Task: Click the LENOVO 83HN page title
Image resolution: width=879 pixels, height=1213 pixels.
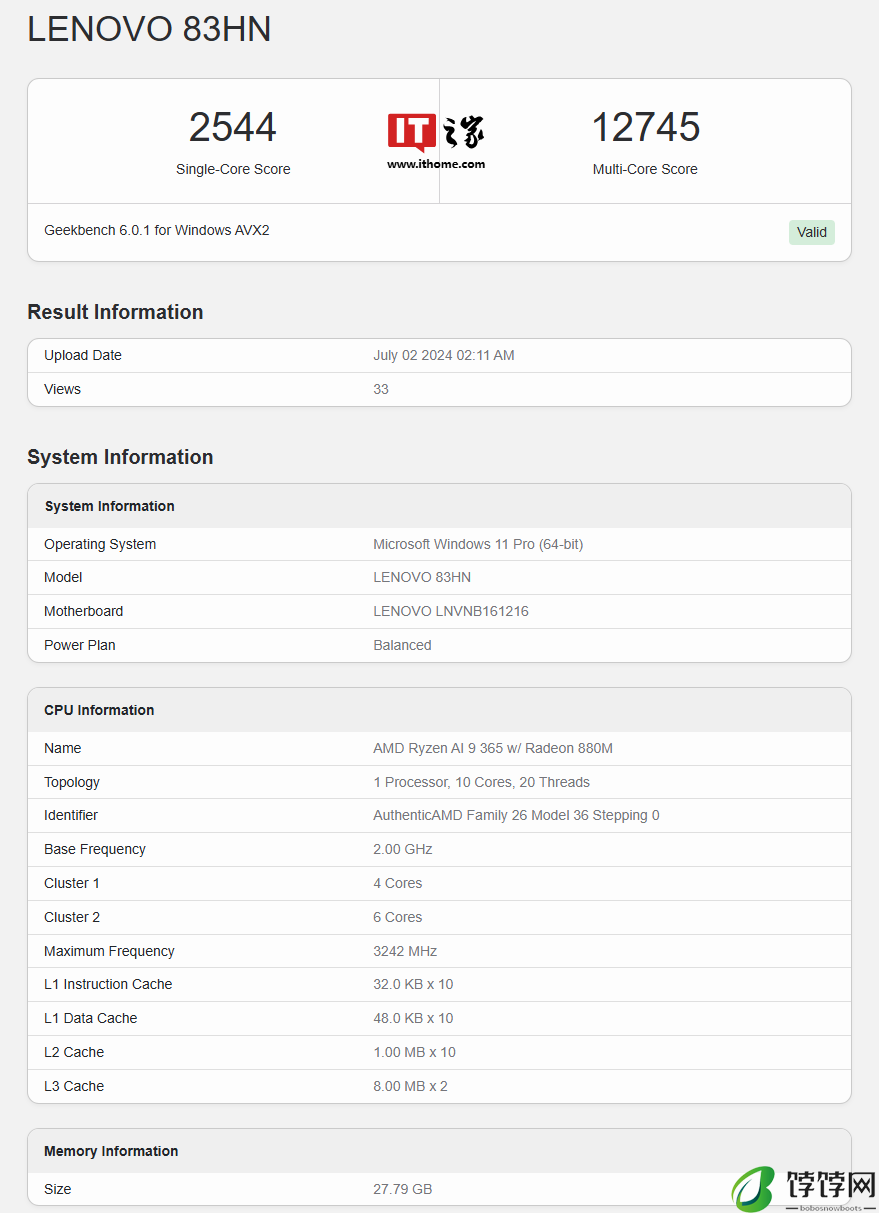Action: [149, 29]
